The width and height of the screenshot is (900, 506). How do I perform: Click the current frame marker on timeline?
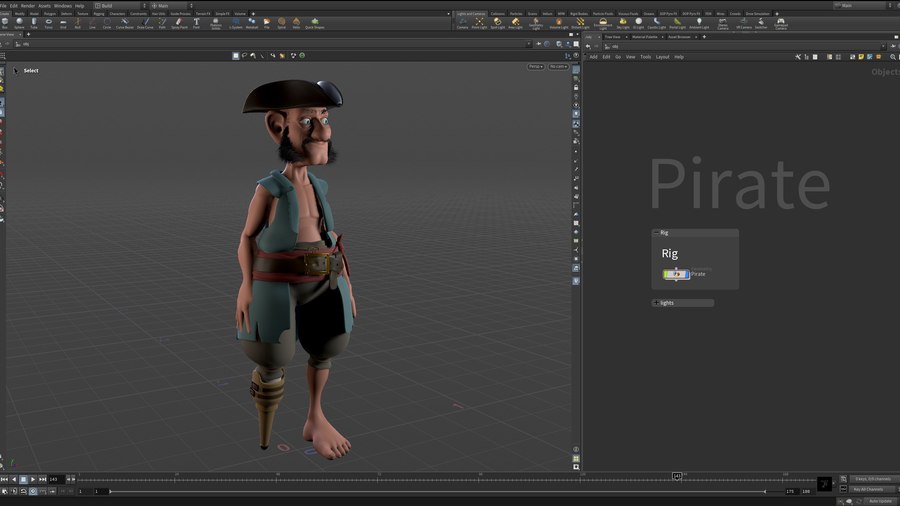pos(677,477)
